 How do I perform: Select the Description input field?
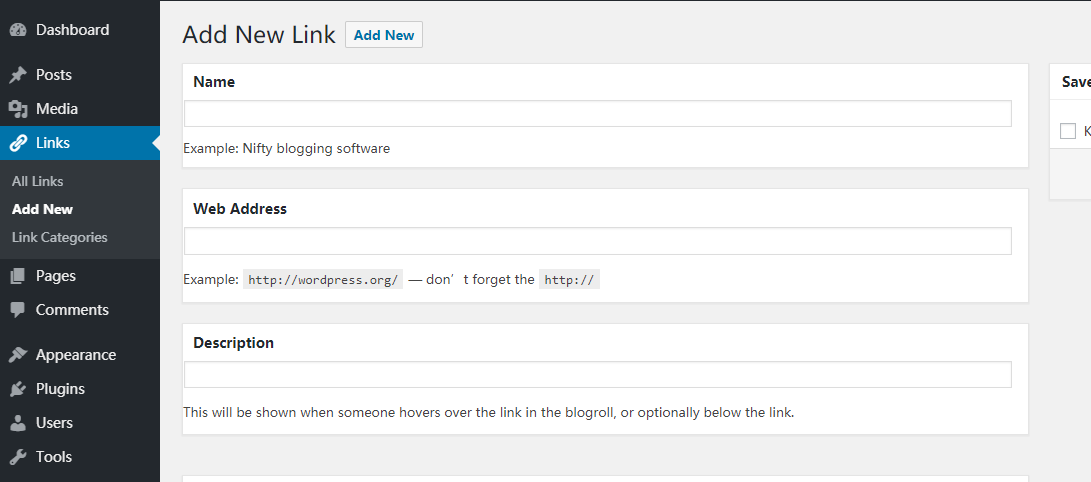598,375
